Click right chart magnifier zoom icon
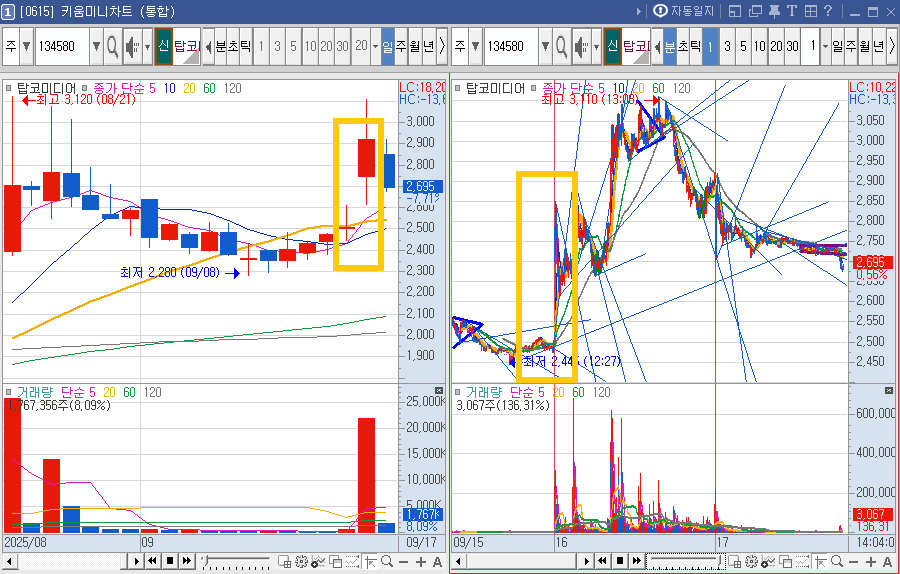 point(837,561)
